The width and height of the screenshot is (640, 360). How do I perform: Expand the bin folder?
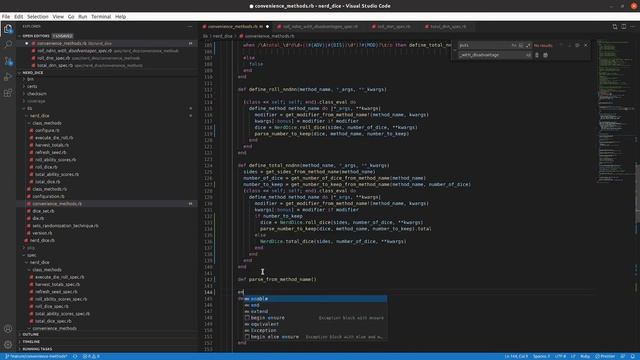[x=30, y=79]
